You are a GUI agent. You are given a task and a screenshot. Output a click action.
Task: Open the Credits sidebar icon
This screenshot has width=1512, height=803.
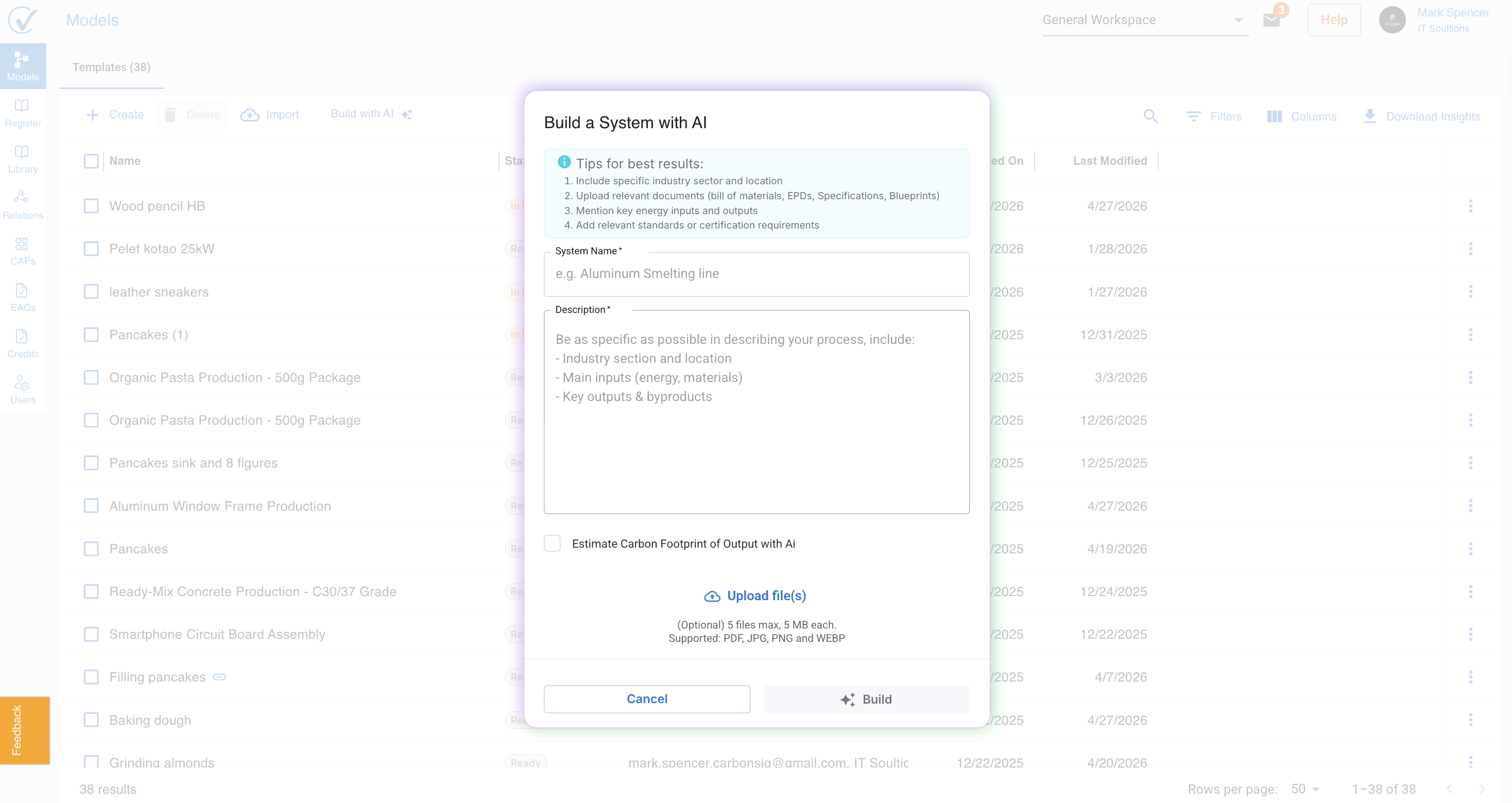[22, 344]
